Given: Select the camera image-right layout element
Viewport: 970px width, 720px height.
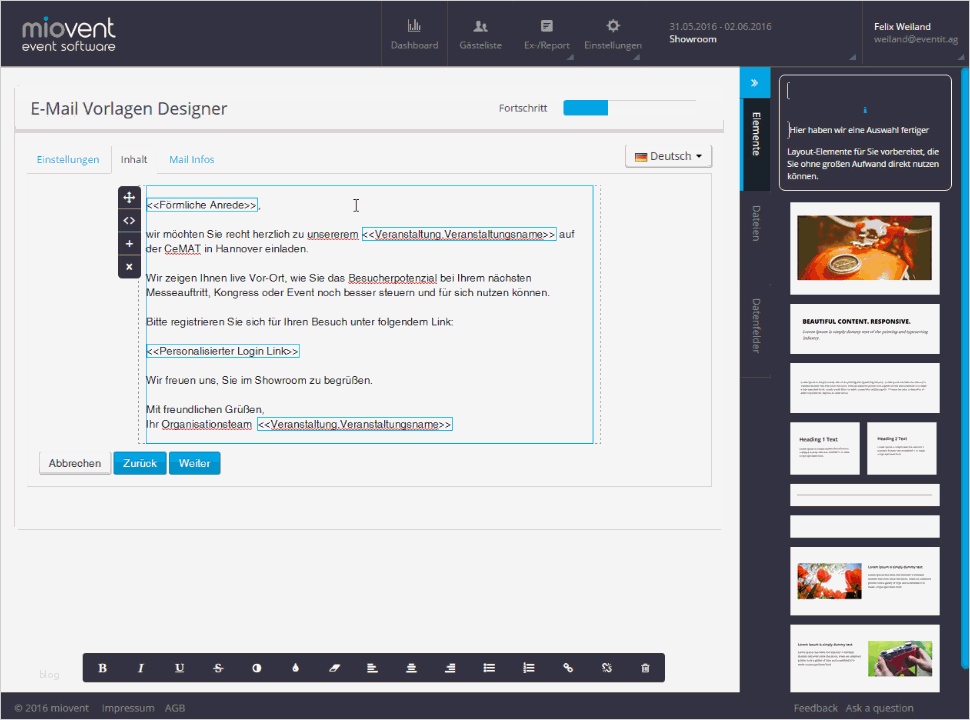Looking at the screenshot, I should tap(864, 658).
